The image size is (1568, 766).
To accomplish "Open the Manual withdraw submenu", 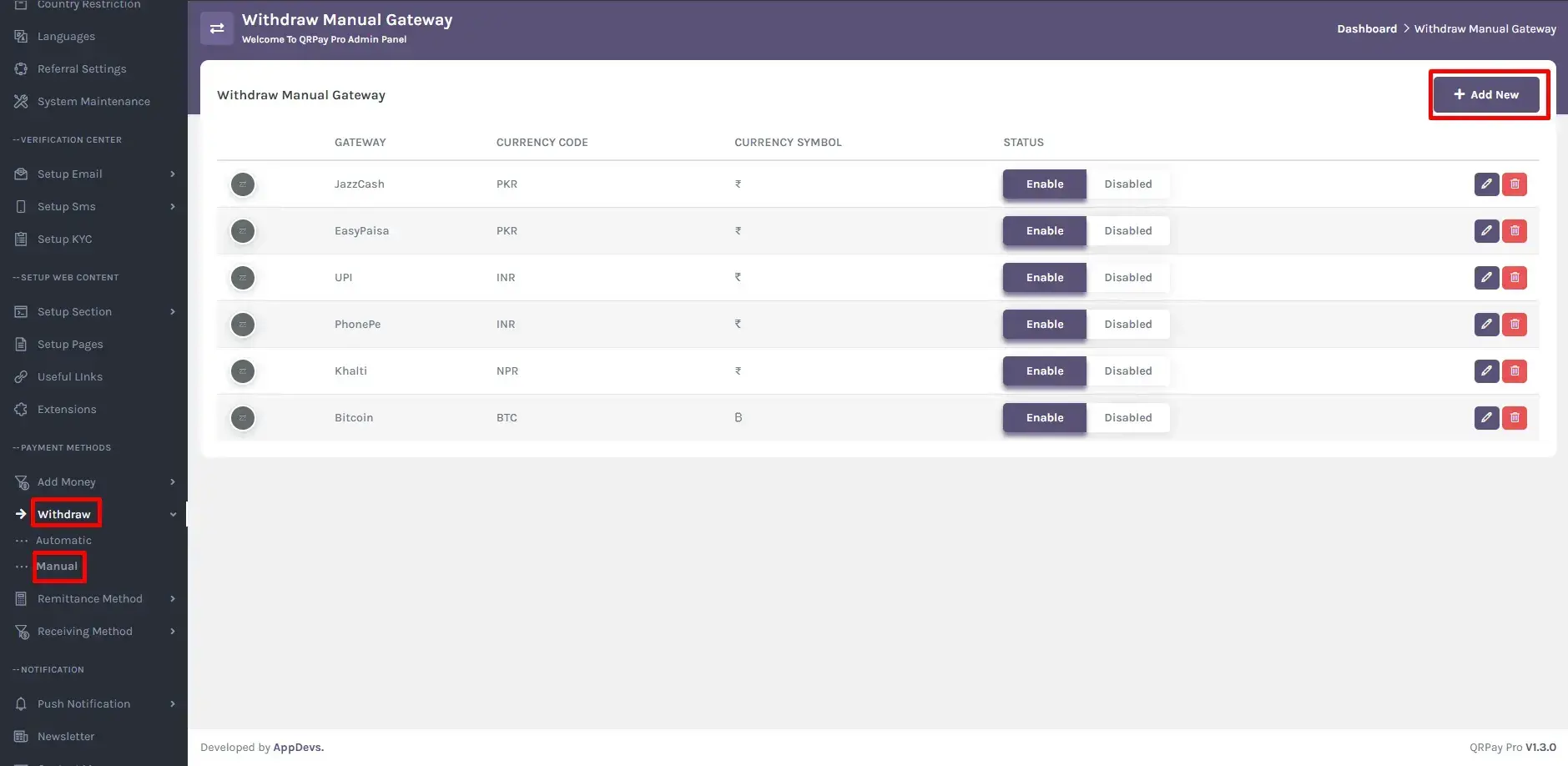I will [57, 567].
